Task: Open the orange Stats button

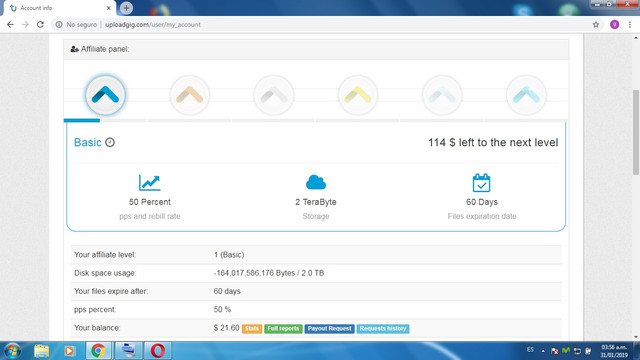Action: pos(252,329)
